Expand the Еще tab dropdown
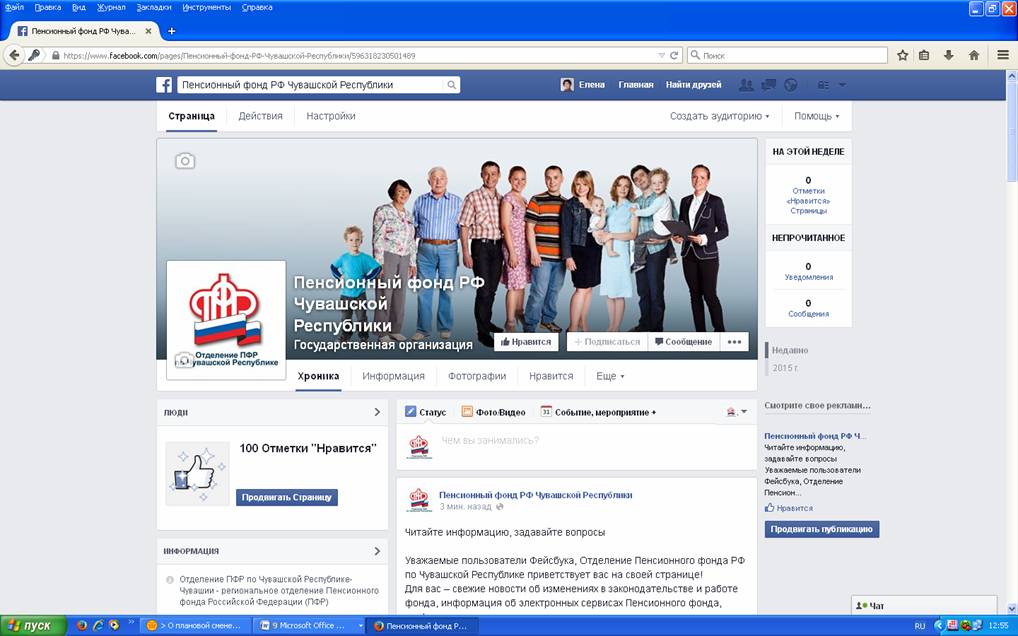1018x636 pixels. [x=610, y=376]
